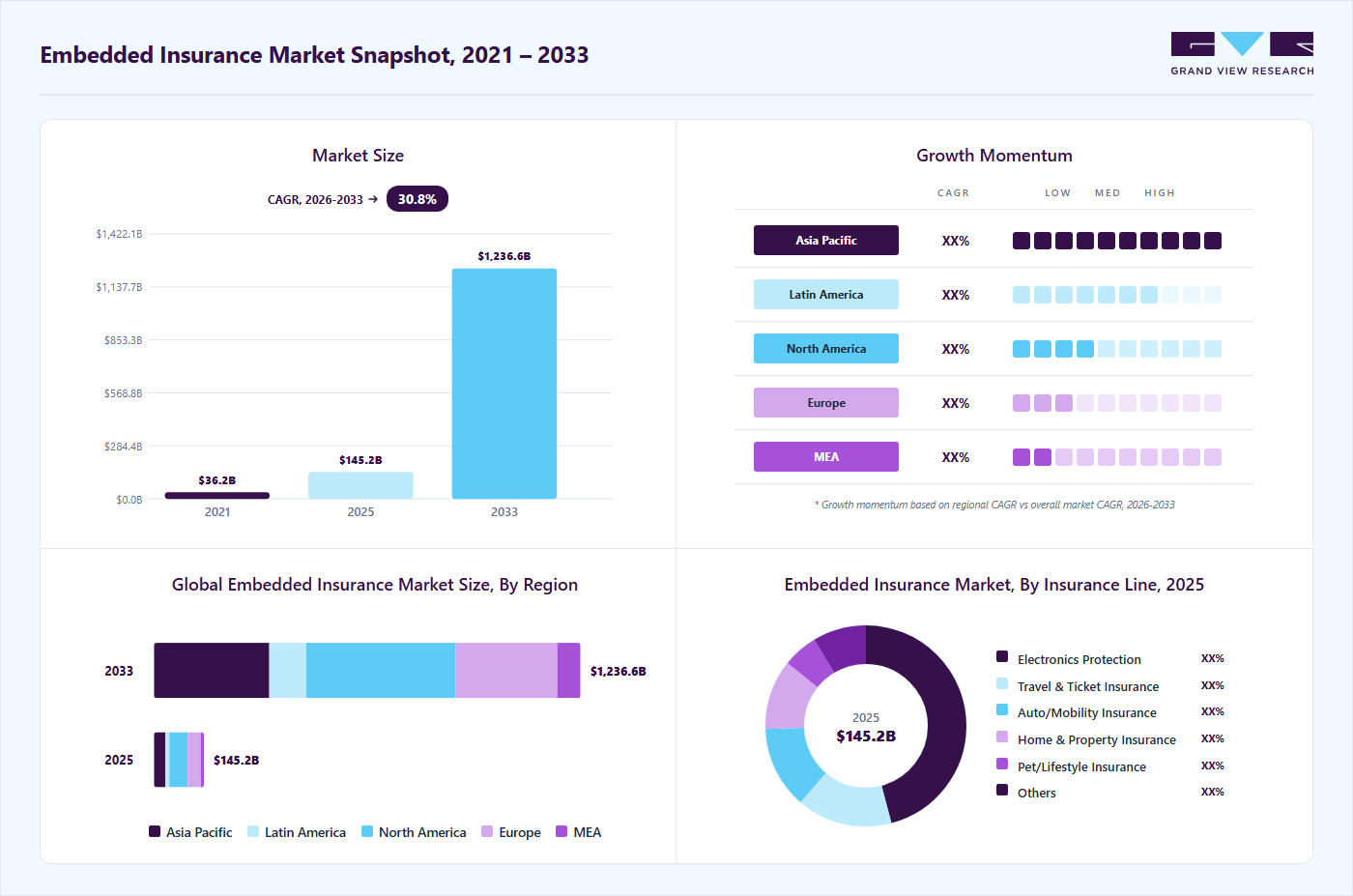Click the MEA region label button
Viewport: 1353px width, 896px height.
(826, 457)
